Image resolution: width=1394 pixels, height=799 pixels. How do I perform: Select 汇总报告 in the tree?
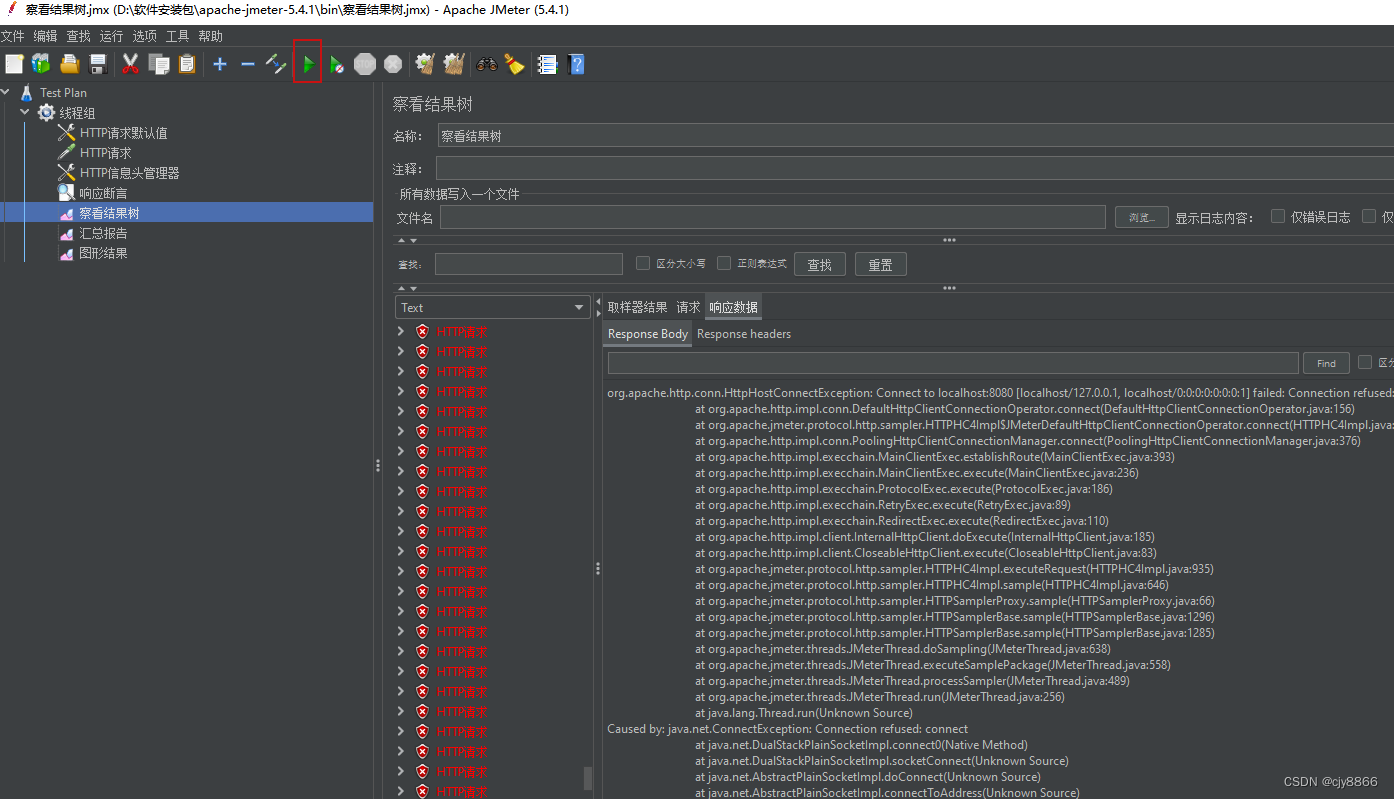click(103, 233)
